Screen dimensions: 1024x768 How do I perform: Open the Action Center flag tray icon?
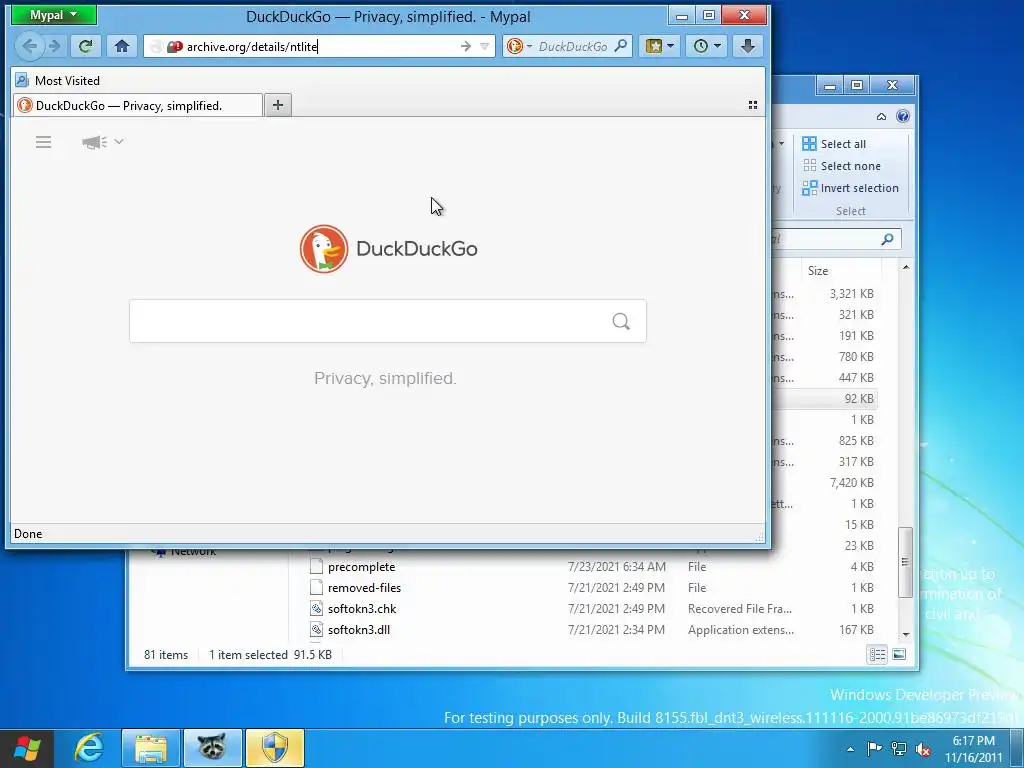click(x=874, y=749)
